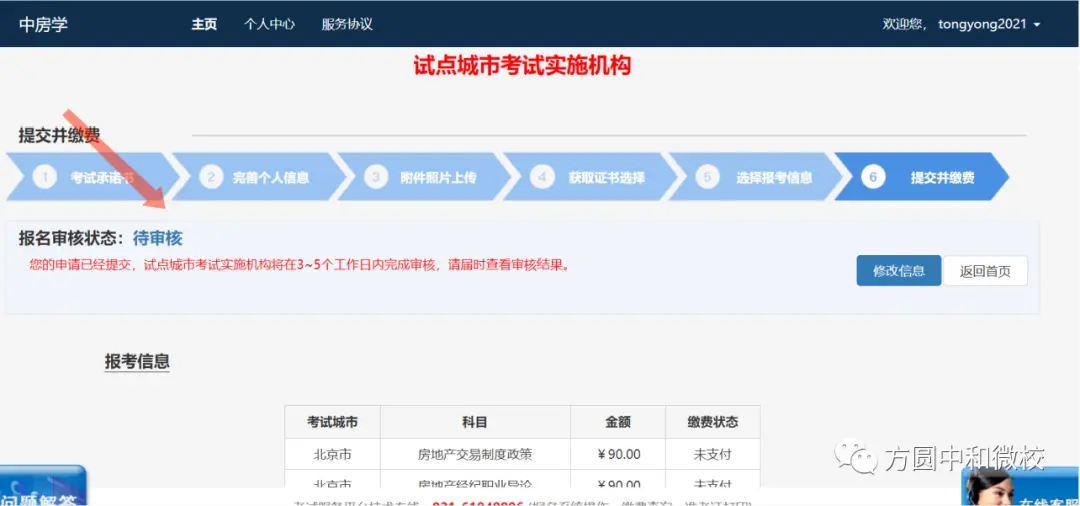Click step 4 circle icon 获取证书选择
1080x506 pixels.
(x=541, y=177)
